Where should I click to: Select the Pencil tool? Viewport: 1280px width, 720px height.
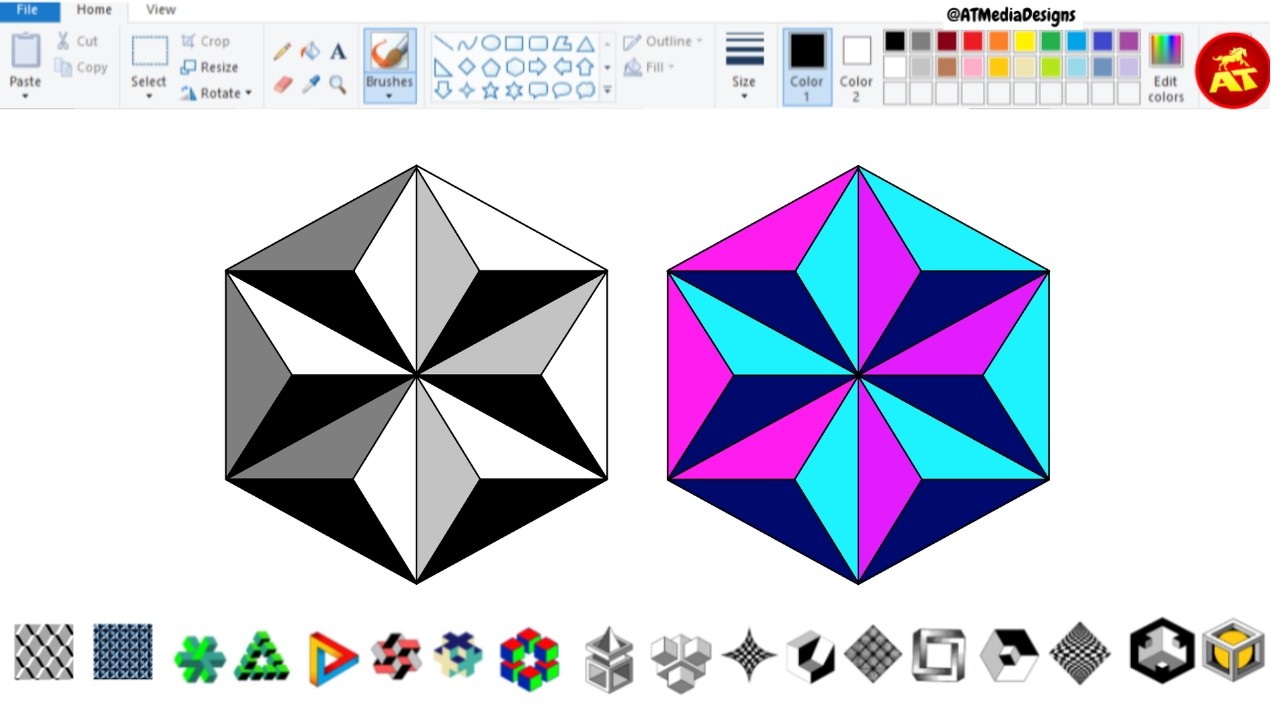(283, 51)
